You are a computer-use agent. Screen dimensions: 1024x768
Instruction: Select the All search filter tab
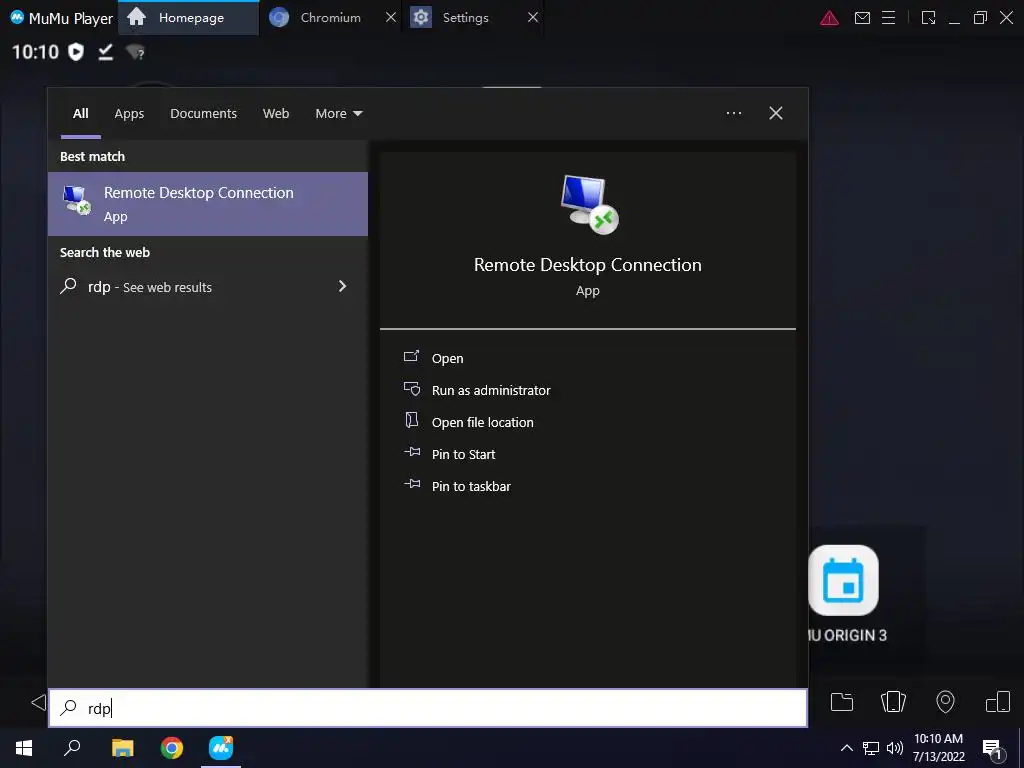pos(81,114)
